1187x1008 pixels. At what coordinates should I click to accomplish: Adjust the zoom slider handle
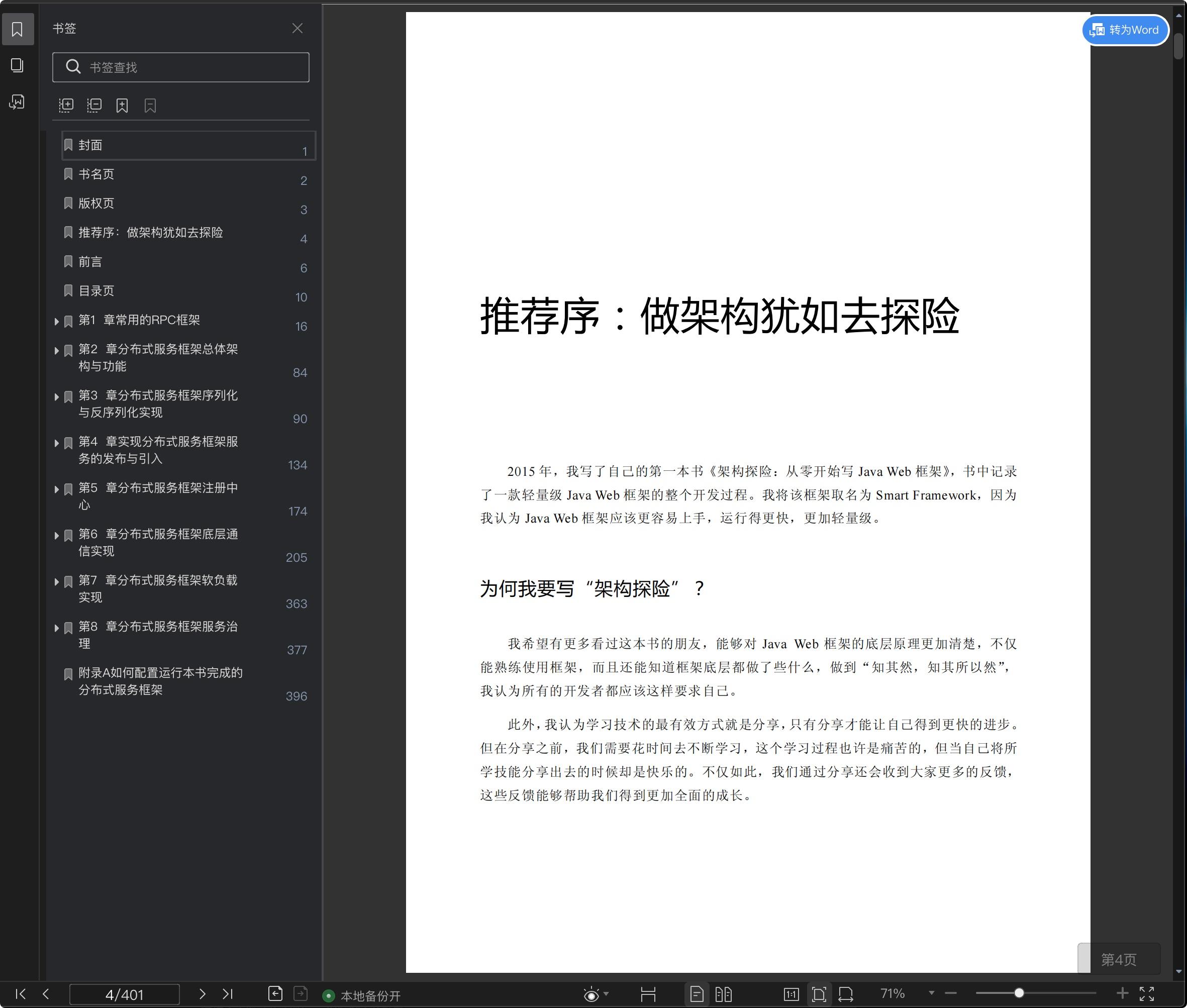pos(1019,993)
